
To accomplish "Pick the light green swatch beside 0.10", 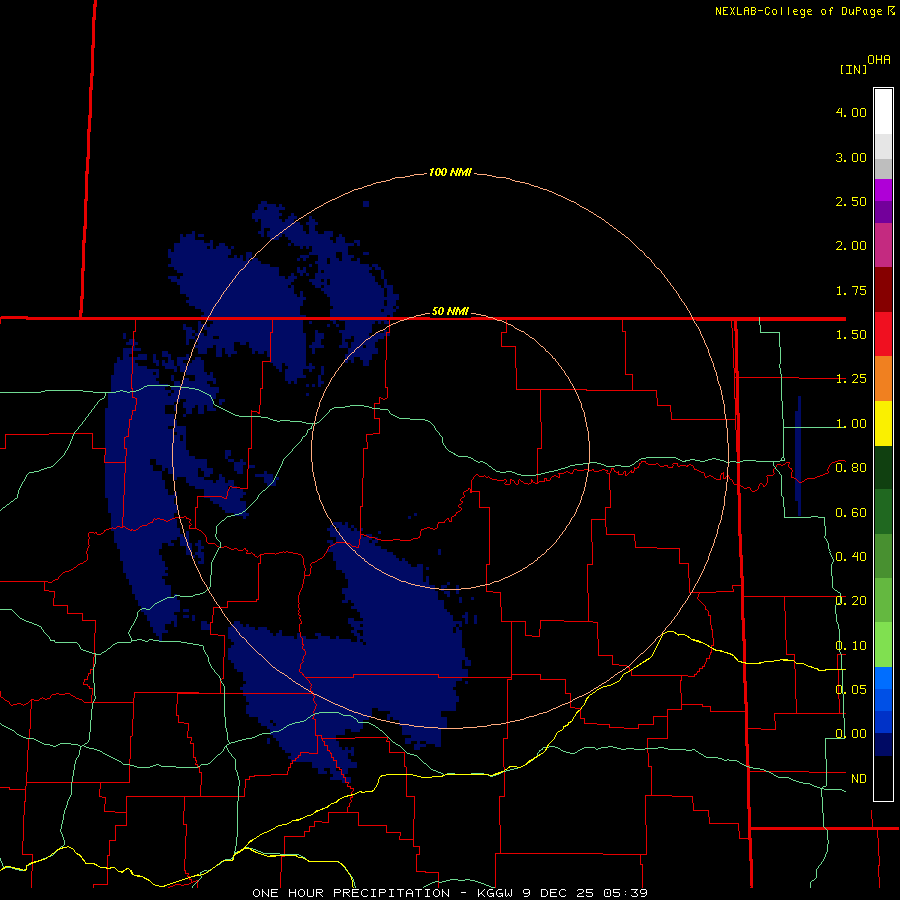I will [883, 645].
